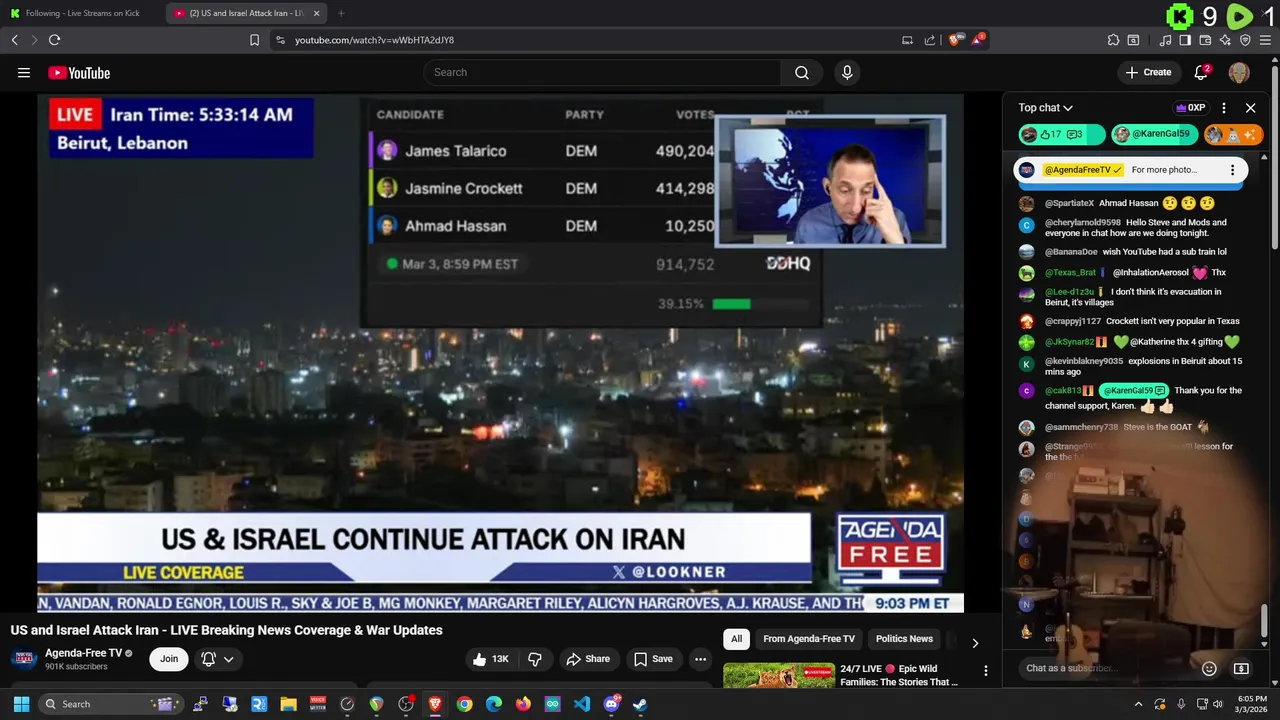The height and width of the screenshot is (720, 1280).
Task: Open the YouTube hamburger guide menu
Action: (24, 72)
